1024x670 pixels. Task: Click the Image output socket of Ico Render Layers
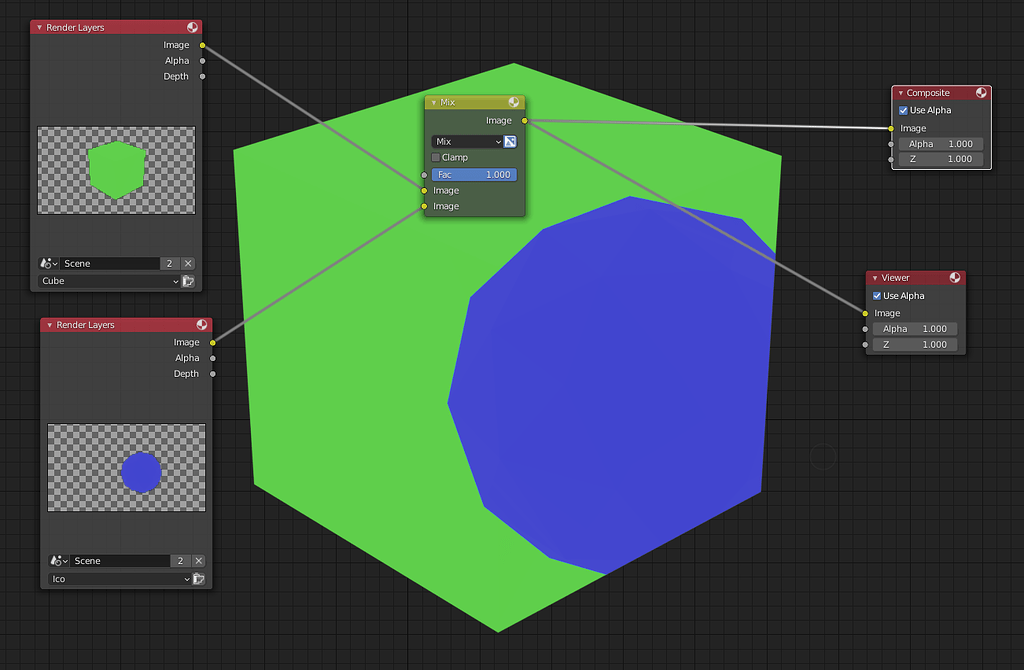pyautogui.click(x=213, y=342)
